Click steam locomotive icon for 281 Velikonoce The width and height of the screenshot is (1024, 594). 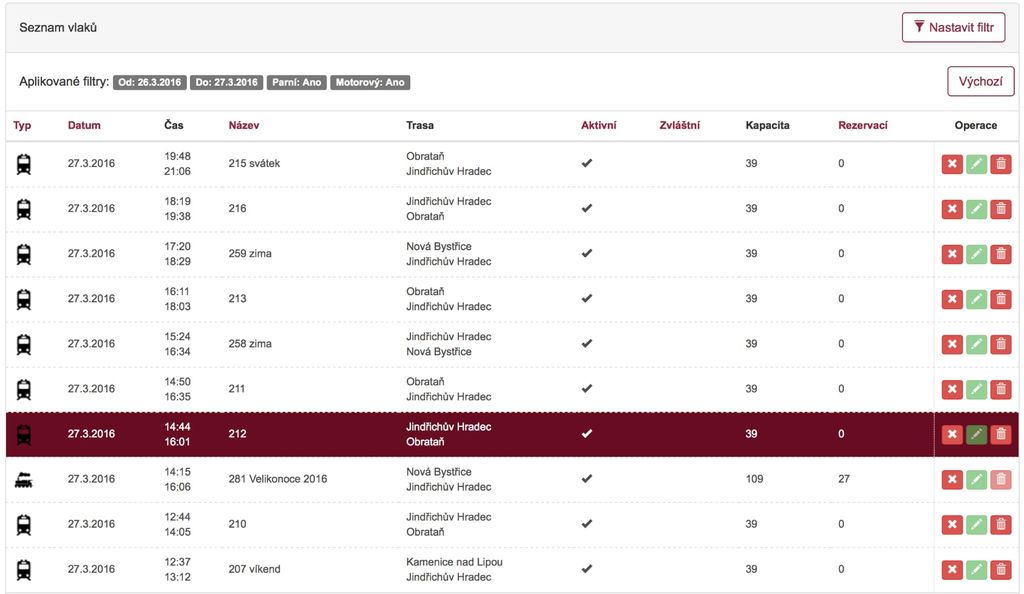[24, 480]
